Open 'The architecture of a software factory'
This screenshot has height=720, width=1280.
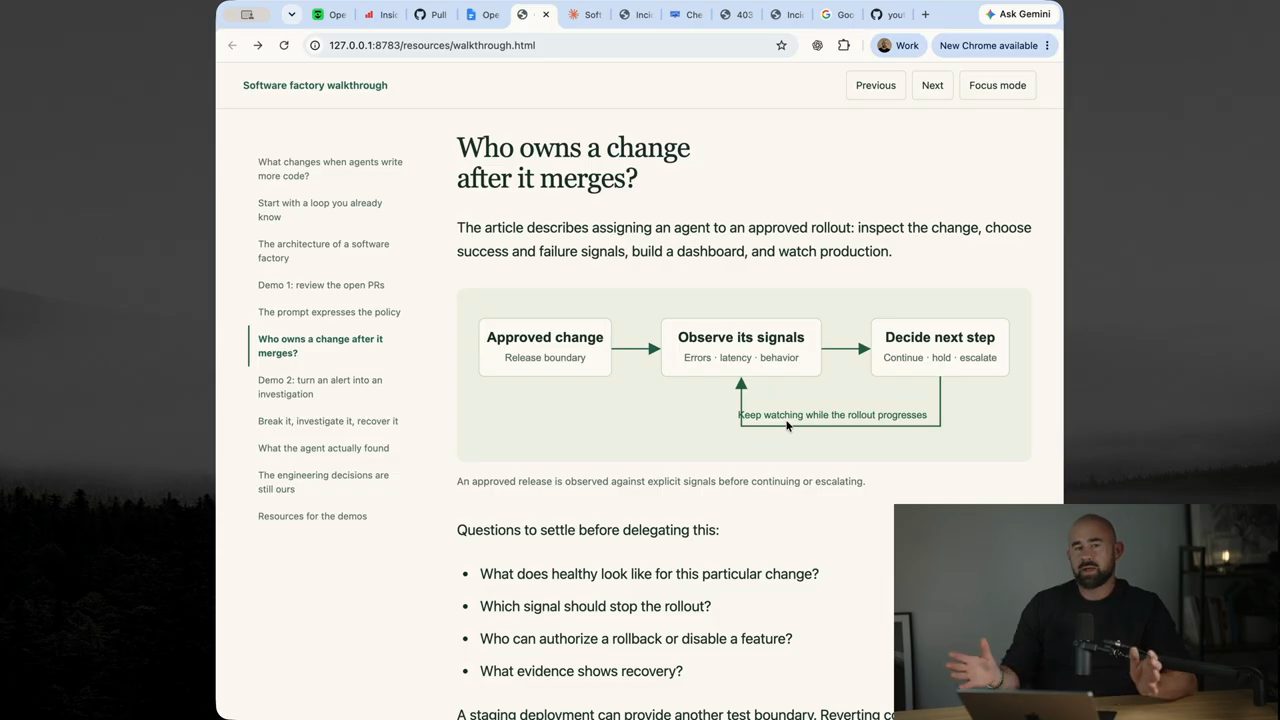pos(324,251)
